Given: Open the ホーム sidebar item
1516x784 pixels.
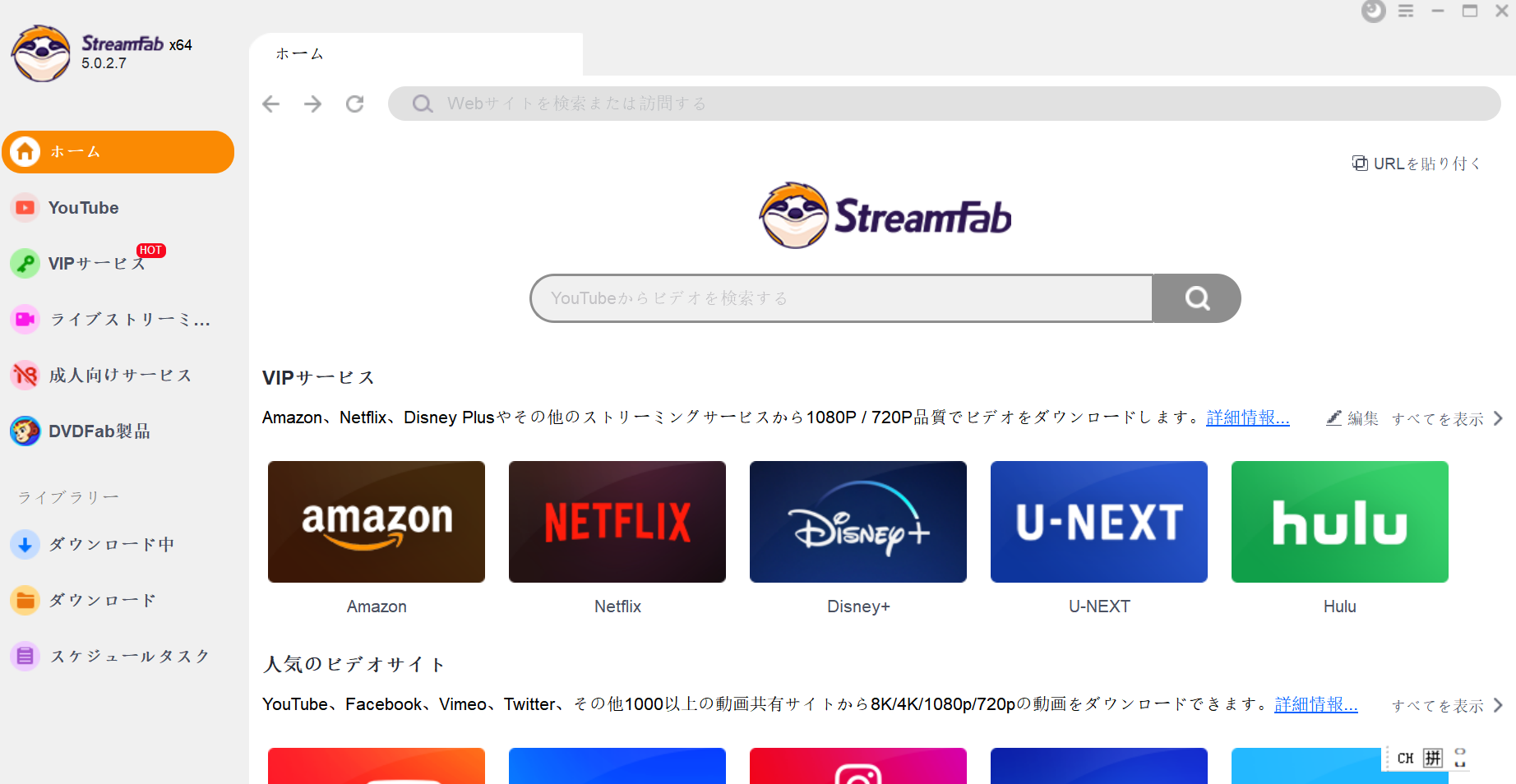Looking at the screenshot, I should click(x=118, y=152).
